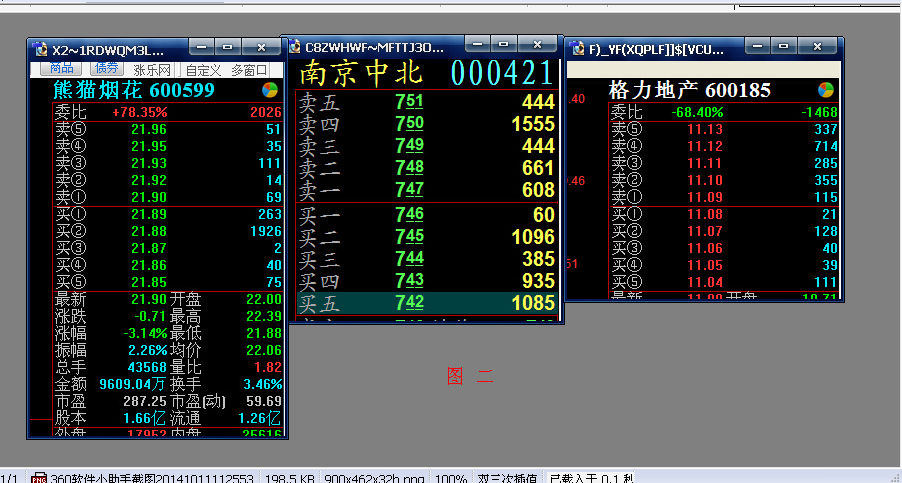Click the file name 360软件小助手截图20141011112553
The image size is (902, 483).
pyautogui.click(x=152, y=478)
